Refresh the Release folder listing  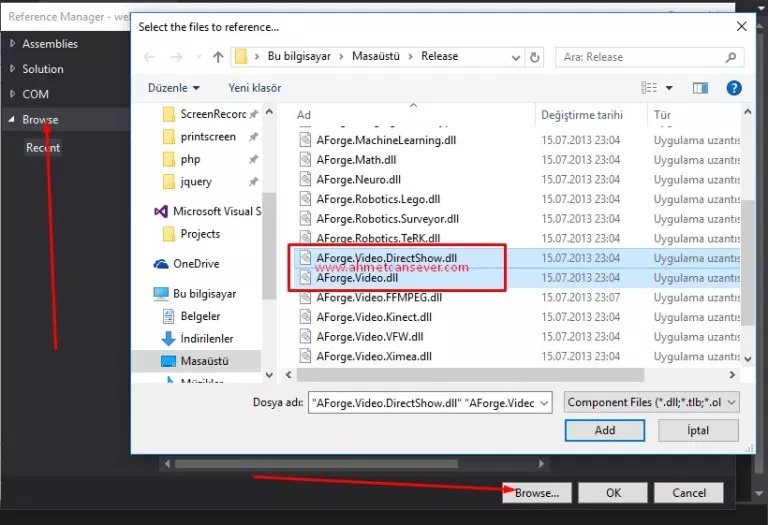click(x=534, y=57)
